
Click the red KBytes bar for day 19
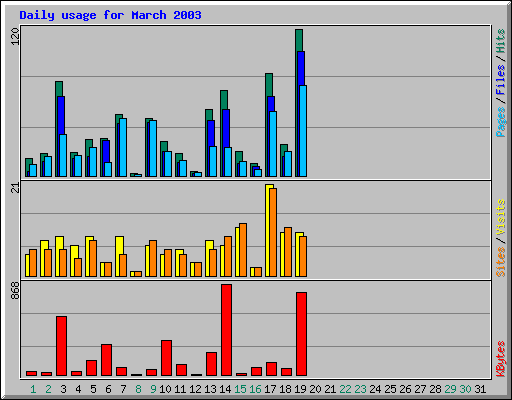pos(302,334)
